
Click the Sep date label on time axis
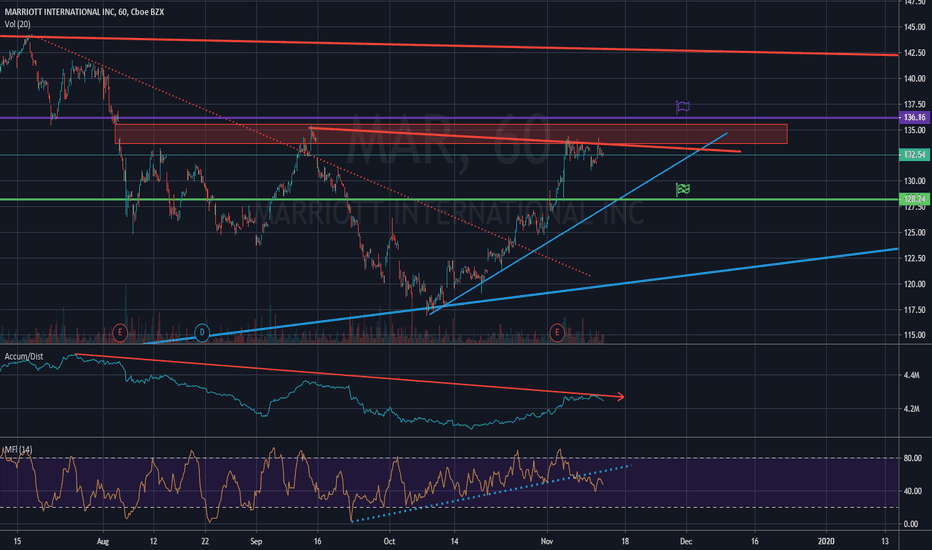(x=256, y=541)
